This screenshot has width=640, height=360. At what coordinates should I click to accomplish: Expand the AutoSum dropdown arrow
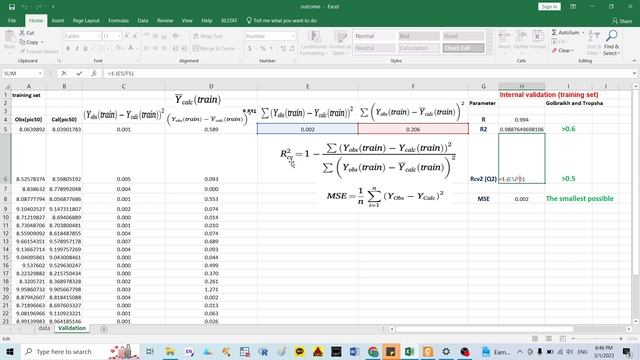coord(583,33)
